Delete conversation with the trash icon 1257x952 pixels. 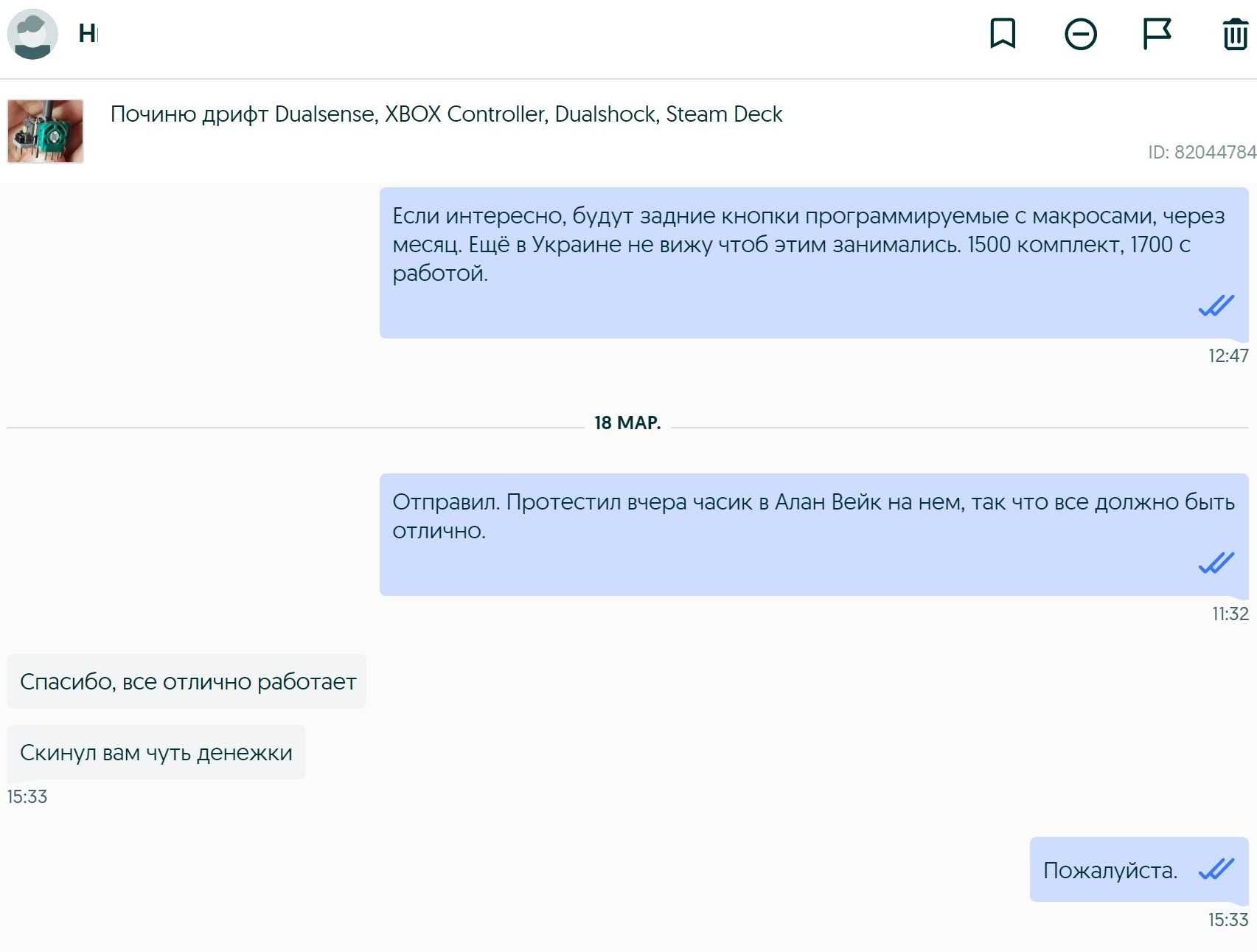tap(1236, 34)
